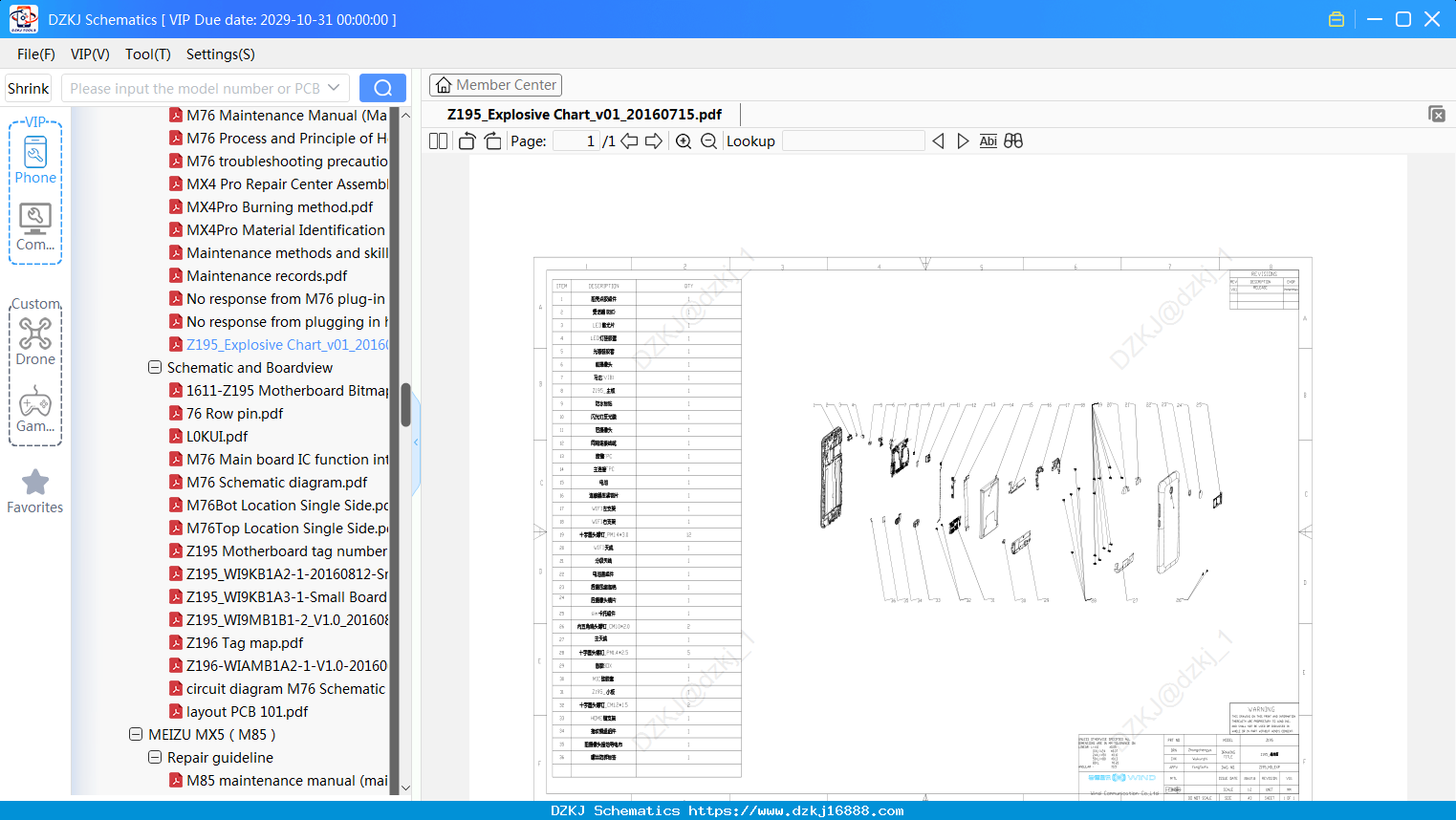Click the blue search button
Viewport: 1456px width, 820px height.
coord(382,88)
